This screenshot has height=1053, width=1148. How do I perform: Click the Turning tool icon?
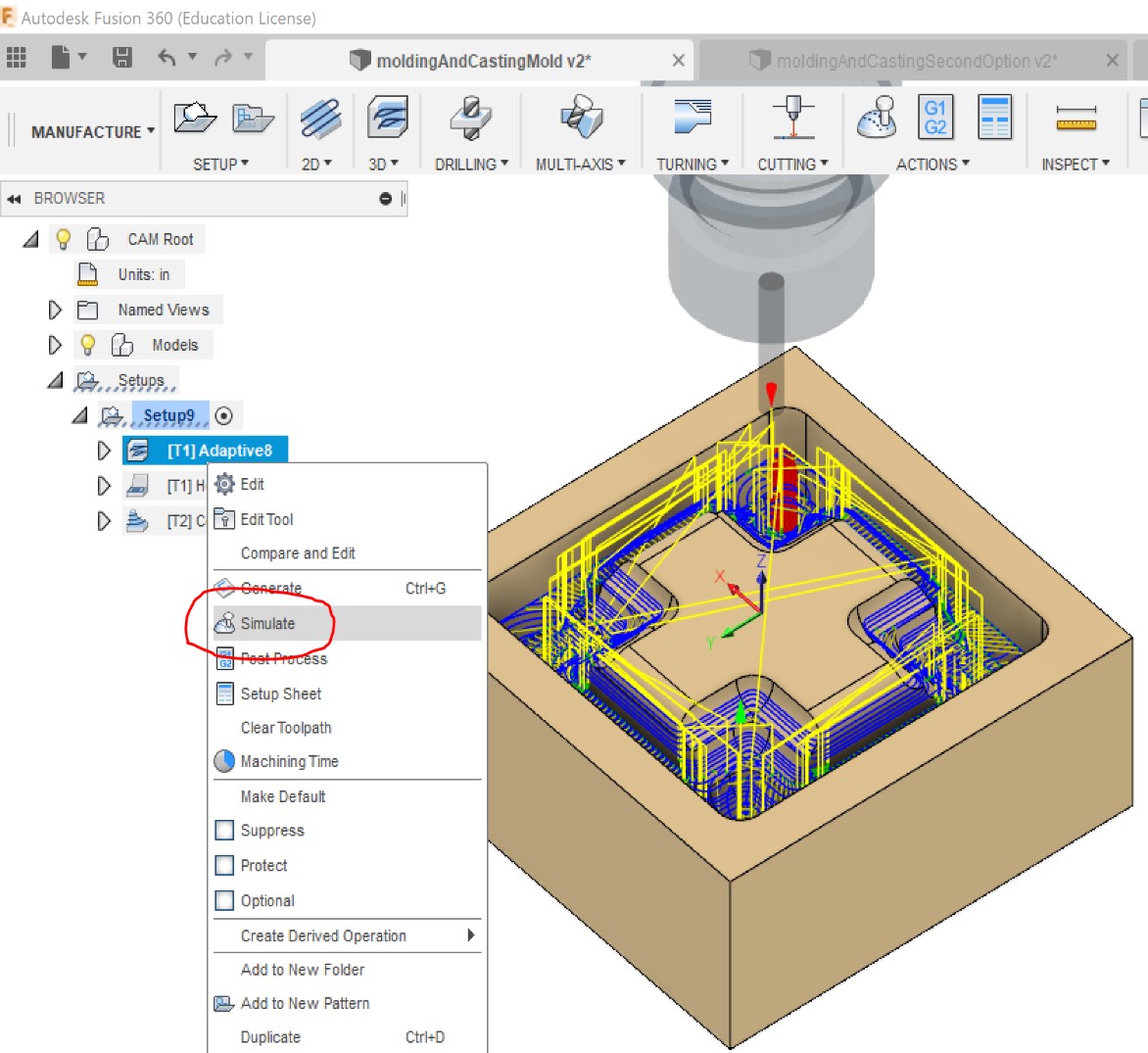[692, 118]
